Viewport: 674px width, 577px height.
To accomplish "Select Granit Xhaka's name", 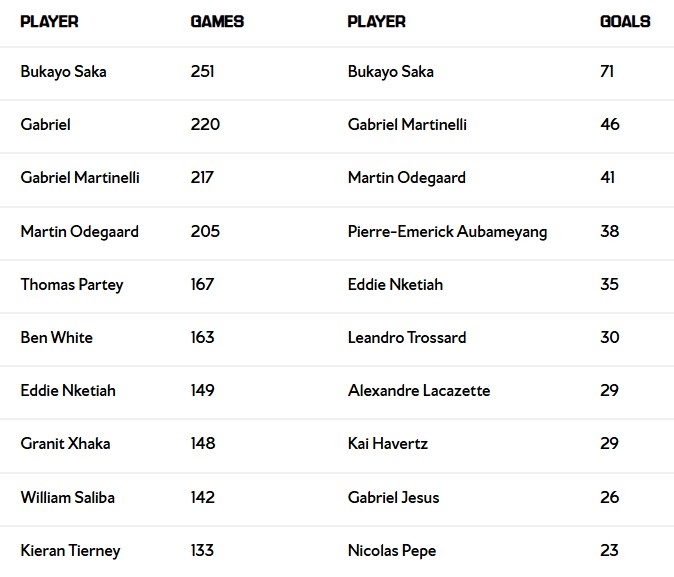I will point(65,444).
